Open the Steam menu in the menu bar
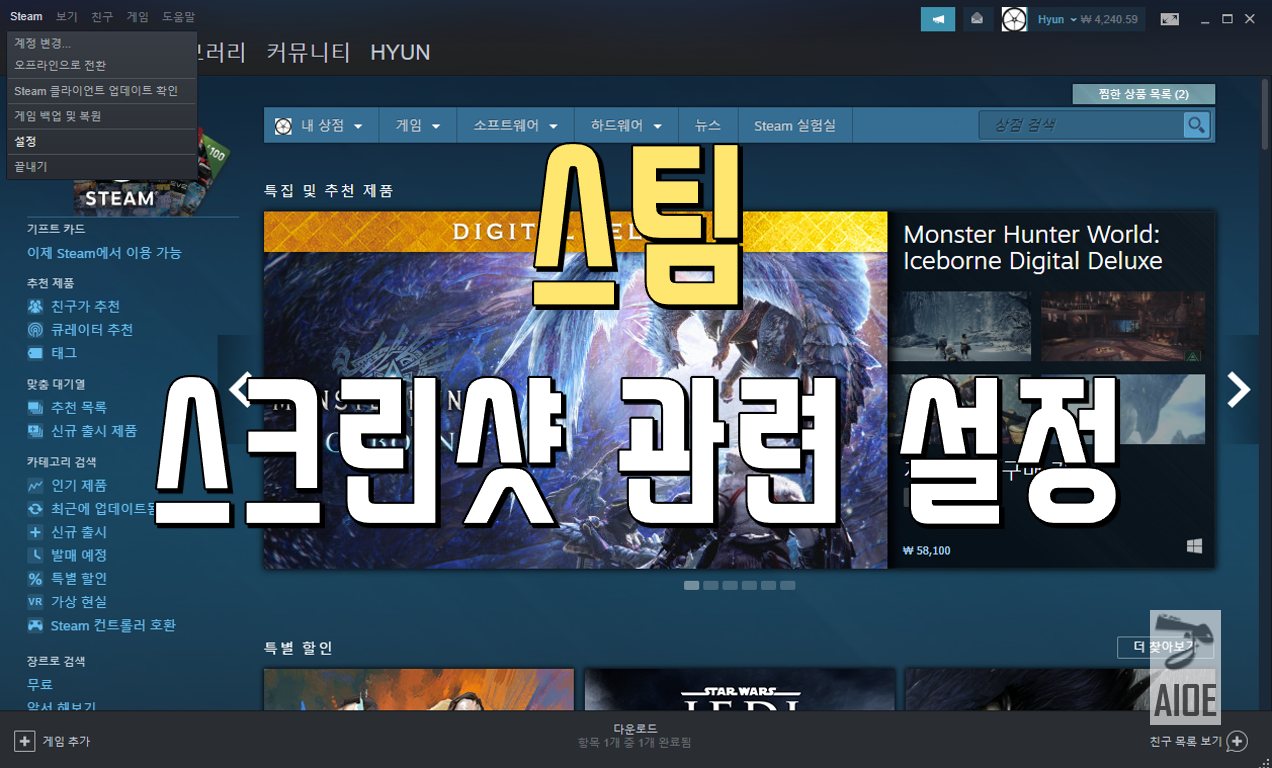The width and height of the screenshot is (1272, 768). [x=26, y=17]
